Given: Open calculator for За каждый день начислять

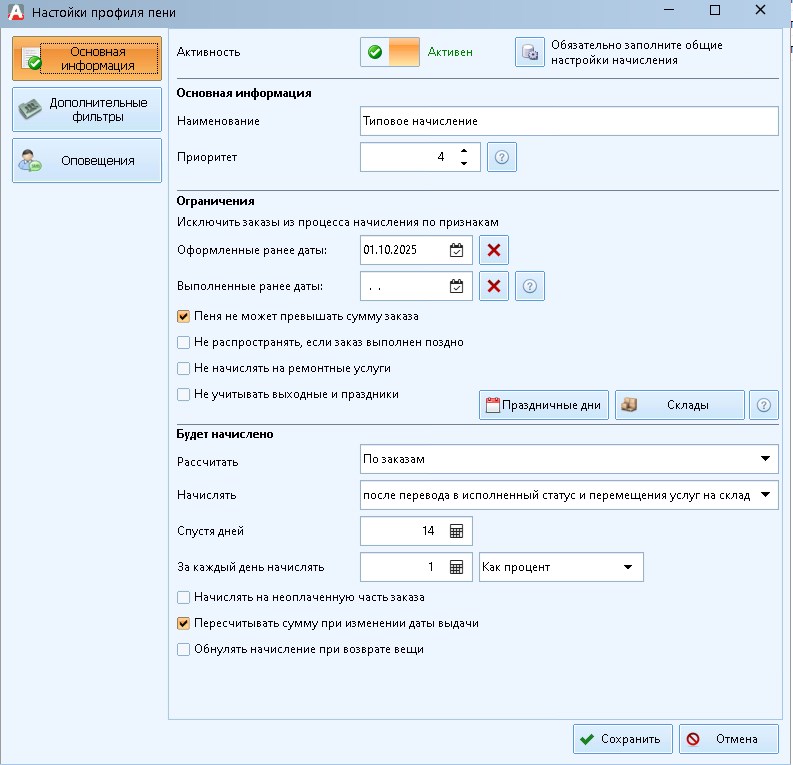Looking at the screenshot, I should click(457, 567).
